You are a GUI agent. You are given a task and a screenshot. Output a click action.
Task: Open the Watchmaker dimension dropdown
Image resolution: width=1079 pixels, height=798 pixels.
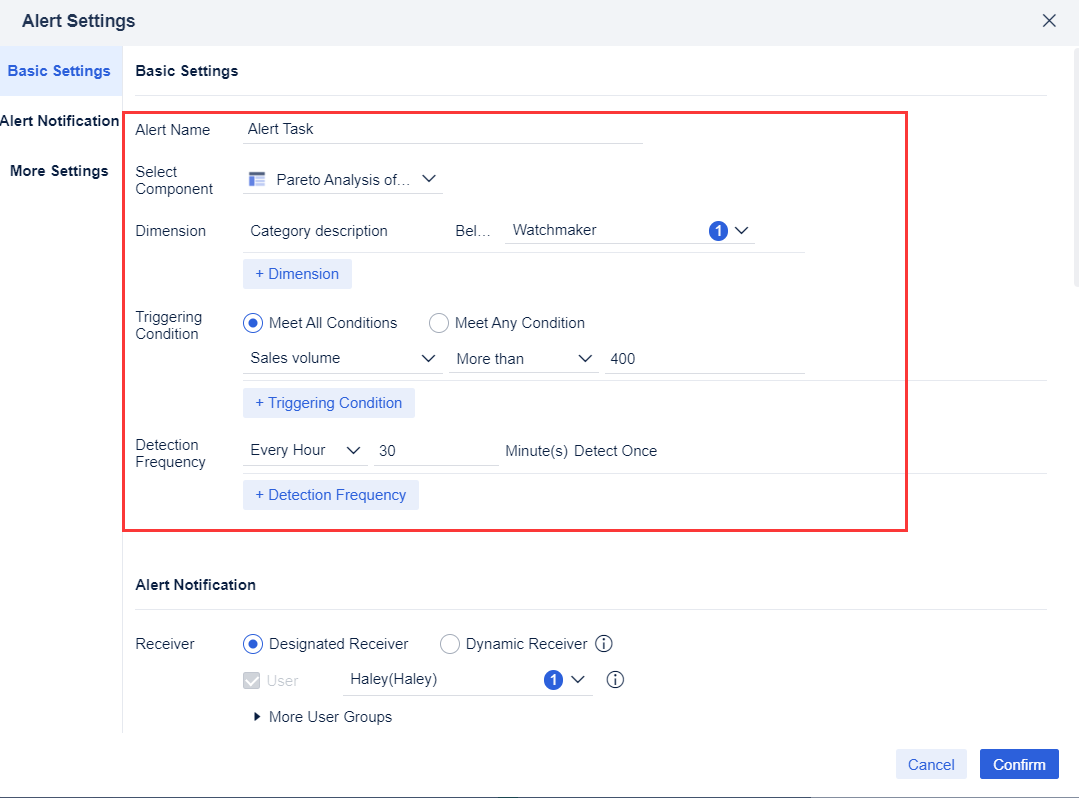click(x=742, y=230)
